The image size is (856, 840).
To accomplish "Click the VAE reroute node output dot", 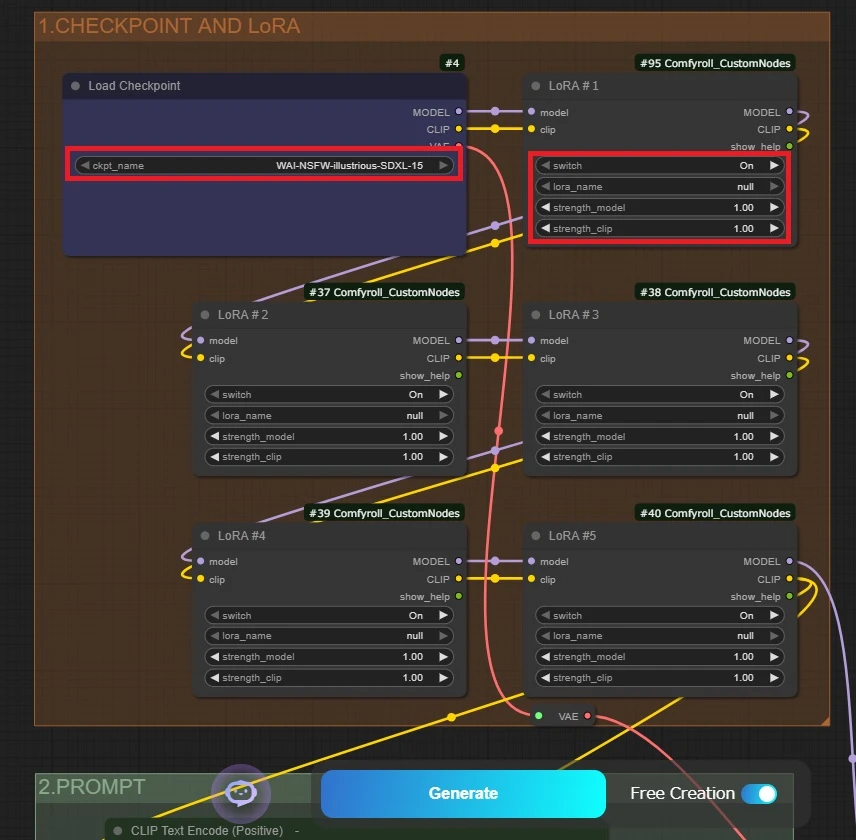I will pos(588,716).
